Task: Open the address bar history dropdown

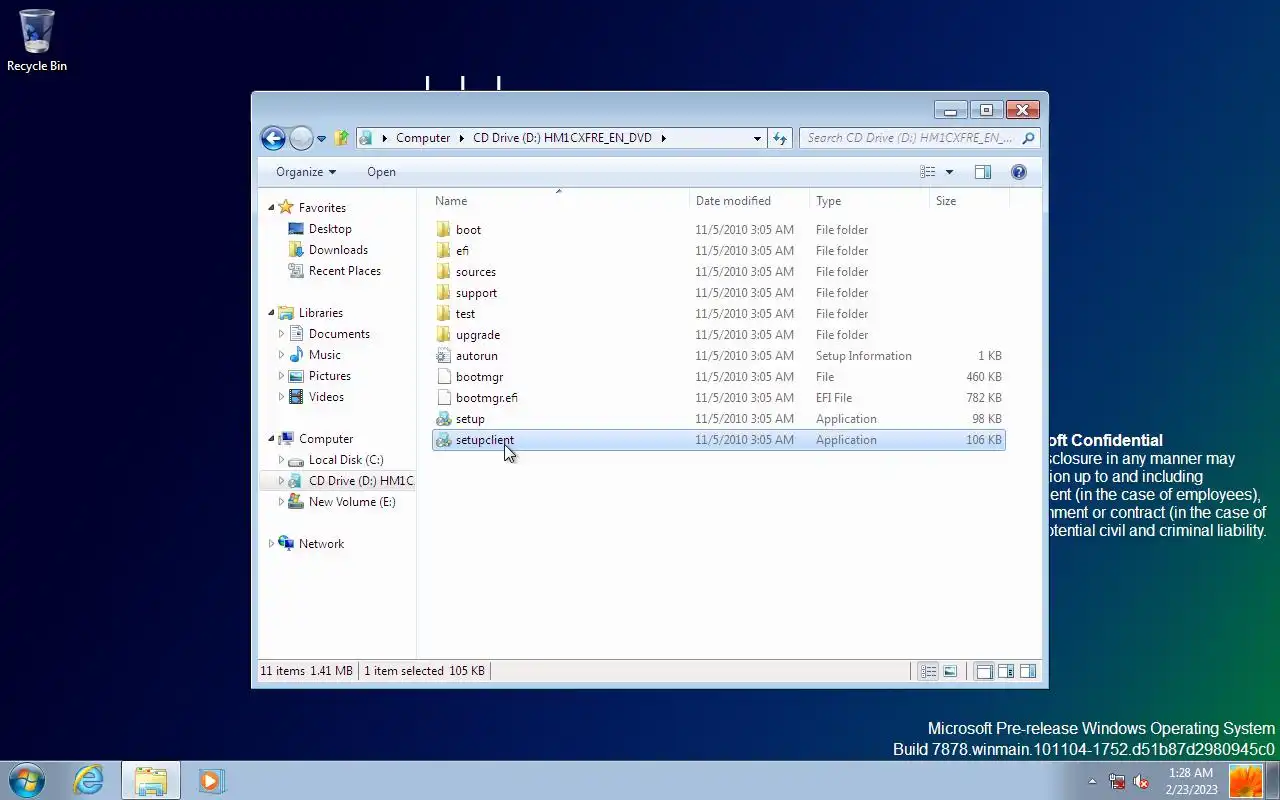Action: tap(757, 138)
